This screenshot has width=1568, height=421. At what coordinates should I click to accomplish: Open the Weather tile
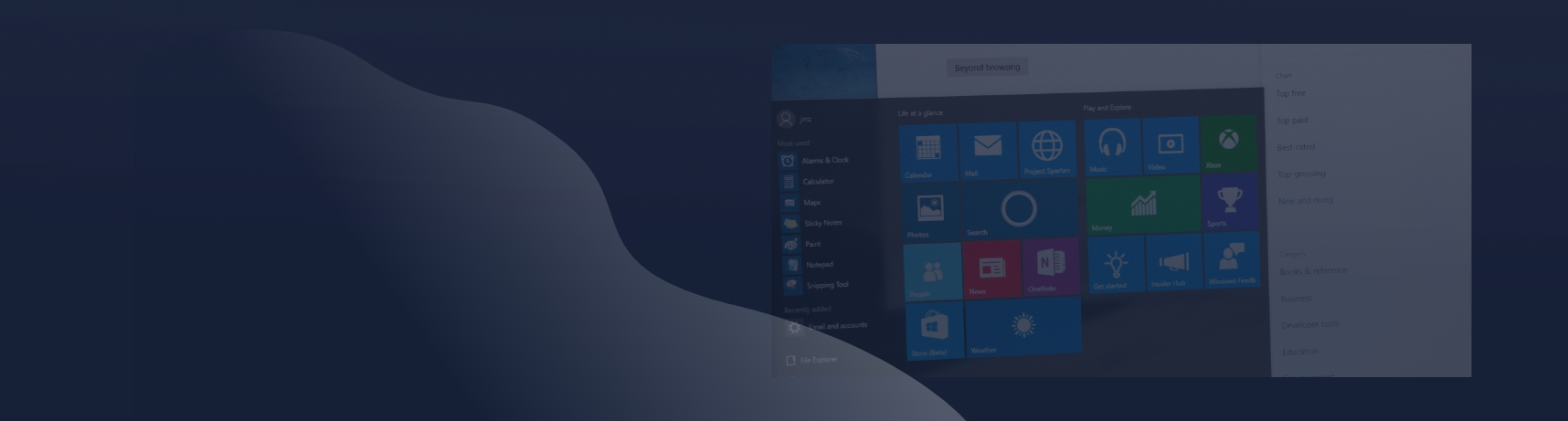(x=1022, y=327)
